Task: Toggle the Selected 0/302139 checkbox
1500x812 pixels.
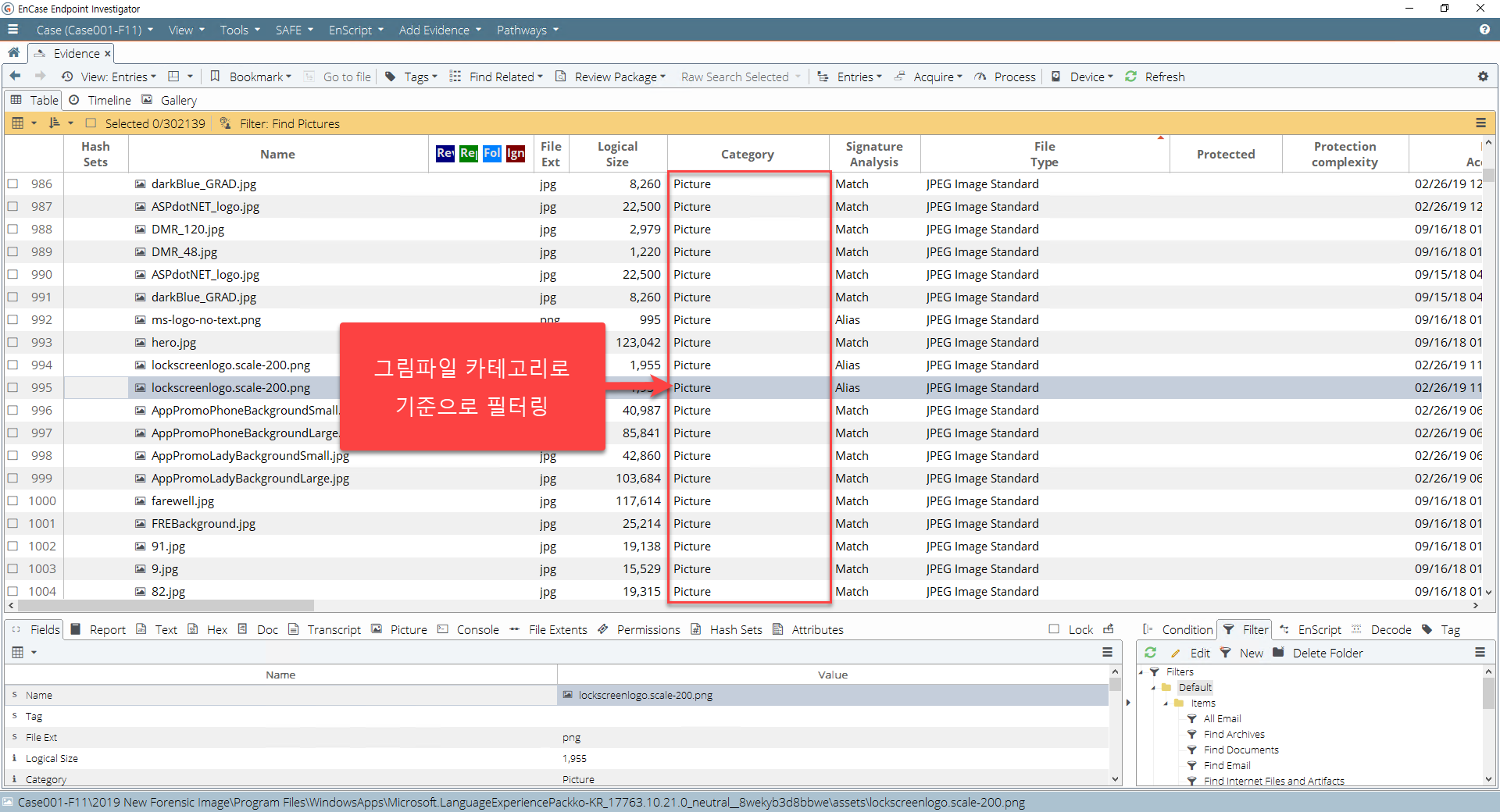Action: coord(91,123)
